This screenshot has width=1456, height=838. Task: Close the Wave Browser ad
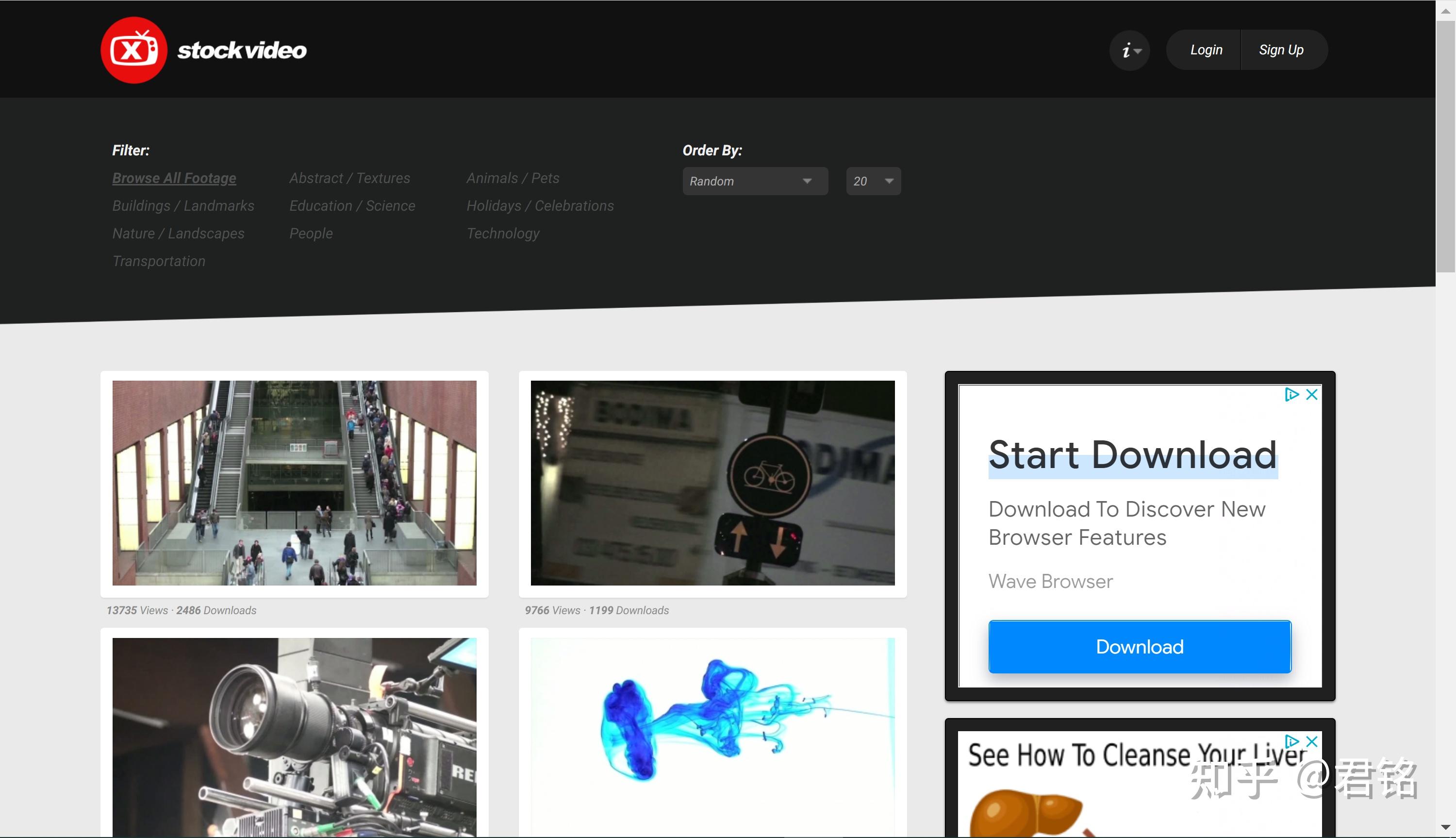[x=1311, y=395]
